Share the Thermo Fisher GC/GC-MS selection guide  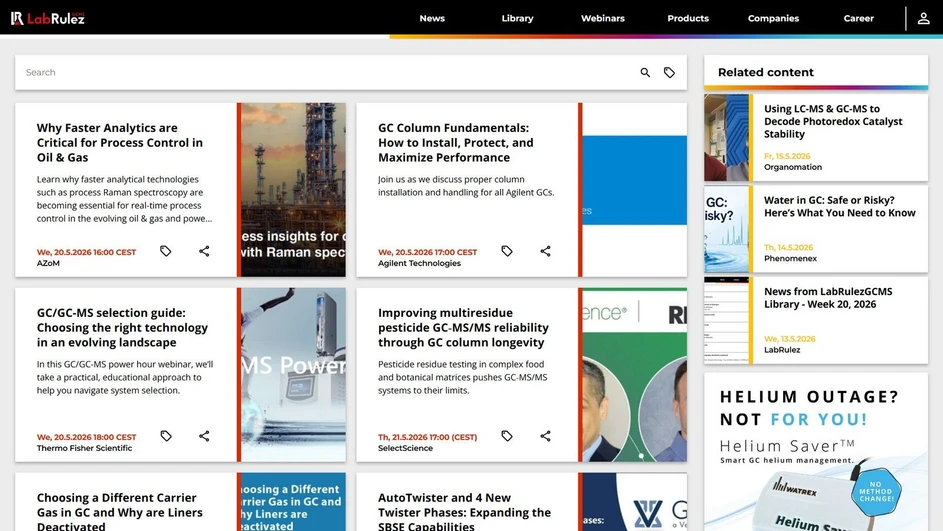[204, 436]
